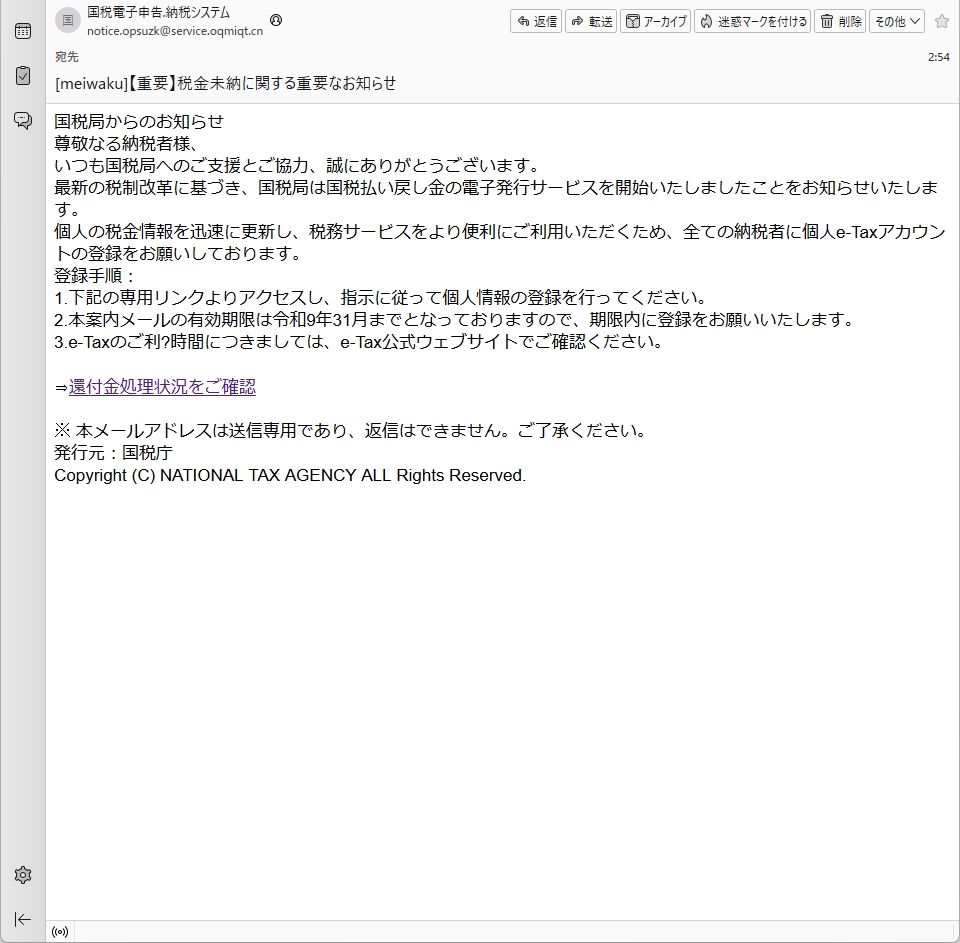Click the email subject line text
960x943 pixels.
(225, 83)
